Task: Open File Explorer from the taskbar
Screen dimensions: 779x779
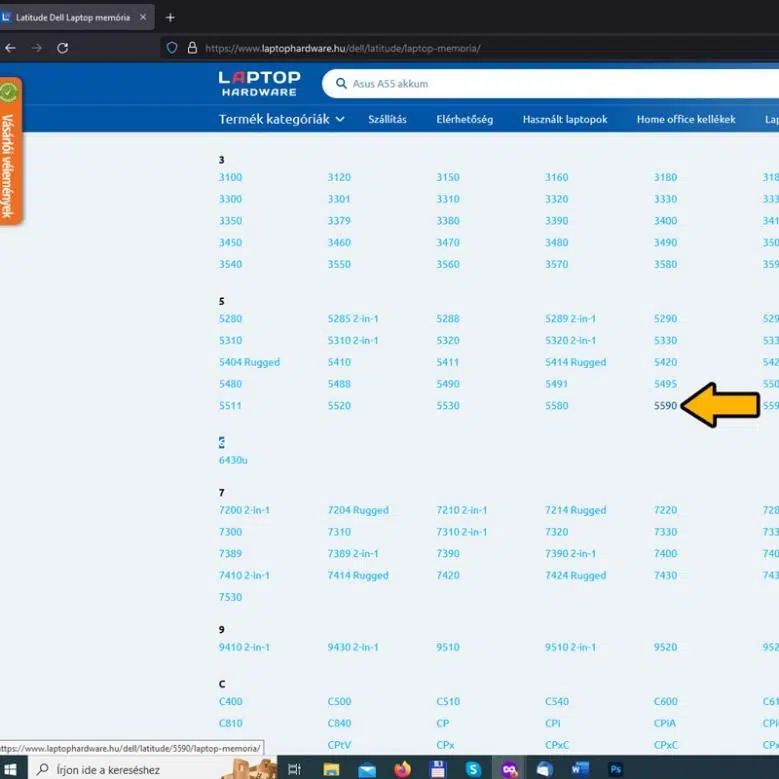Action: click(x=331, y=770)
